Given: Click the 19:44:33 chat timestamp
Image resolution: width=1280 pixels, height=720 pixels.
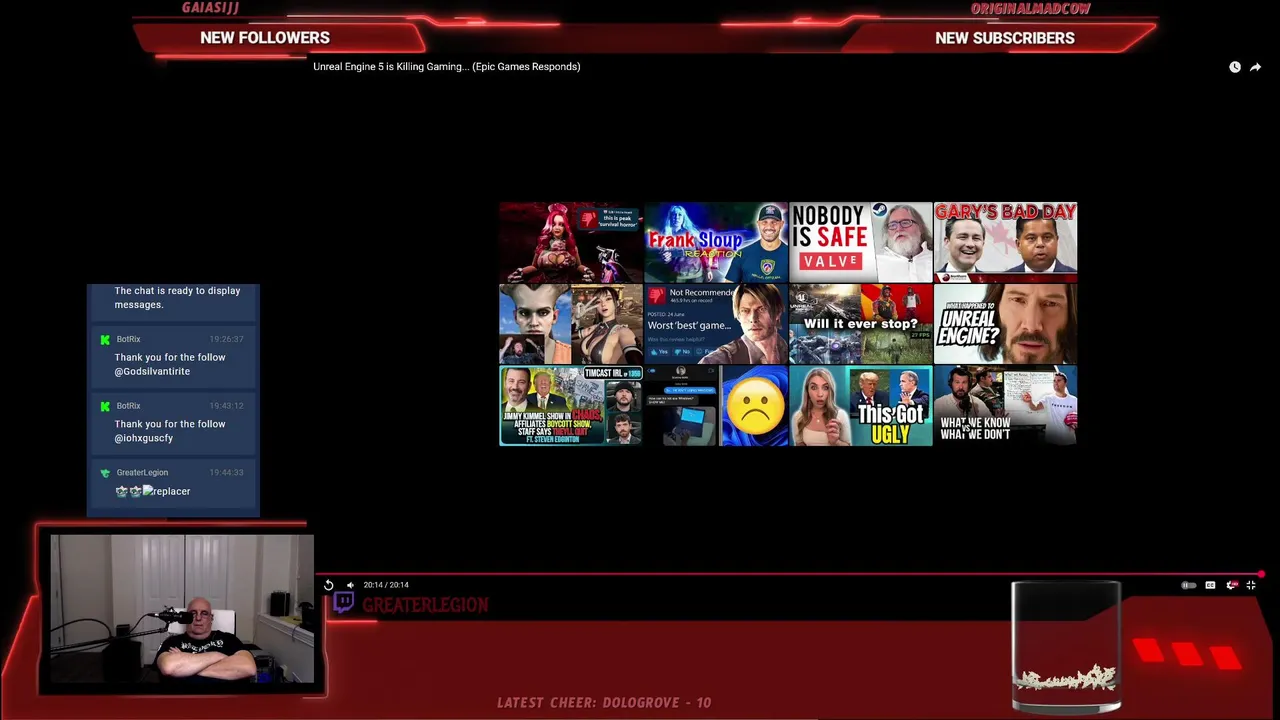Looking at the screenshot, I should pyautogui.click(x=226, y=473).
